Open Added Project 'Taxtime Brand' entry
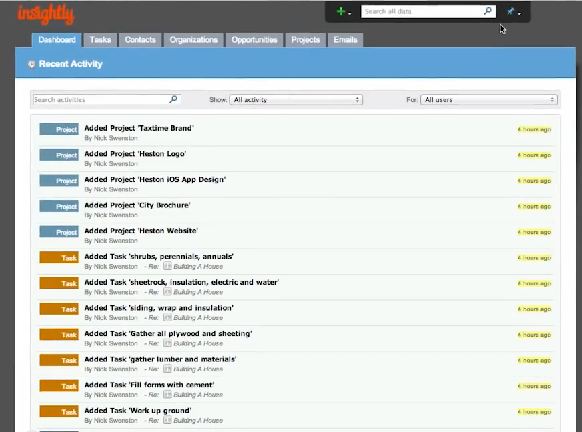The height and width of the screenshot is (432, 582). point(139,128)
